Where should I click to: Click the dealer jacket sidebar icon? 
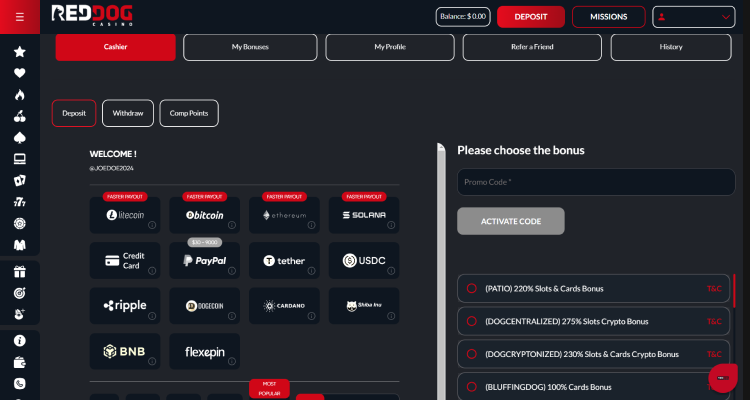[20, 245]
